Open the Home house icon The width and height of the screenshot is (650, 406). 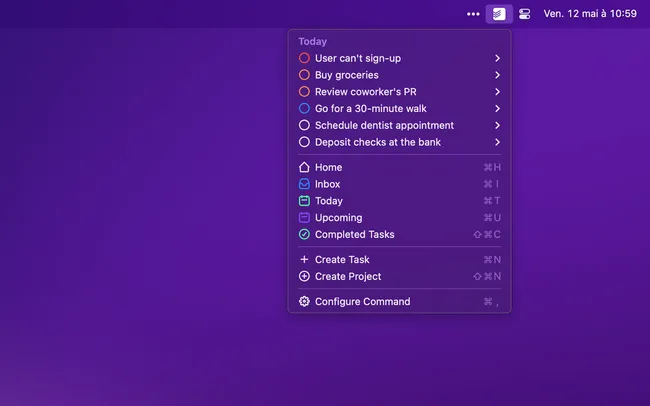coord(304,168)
